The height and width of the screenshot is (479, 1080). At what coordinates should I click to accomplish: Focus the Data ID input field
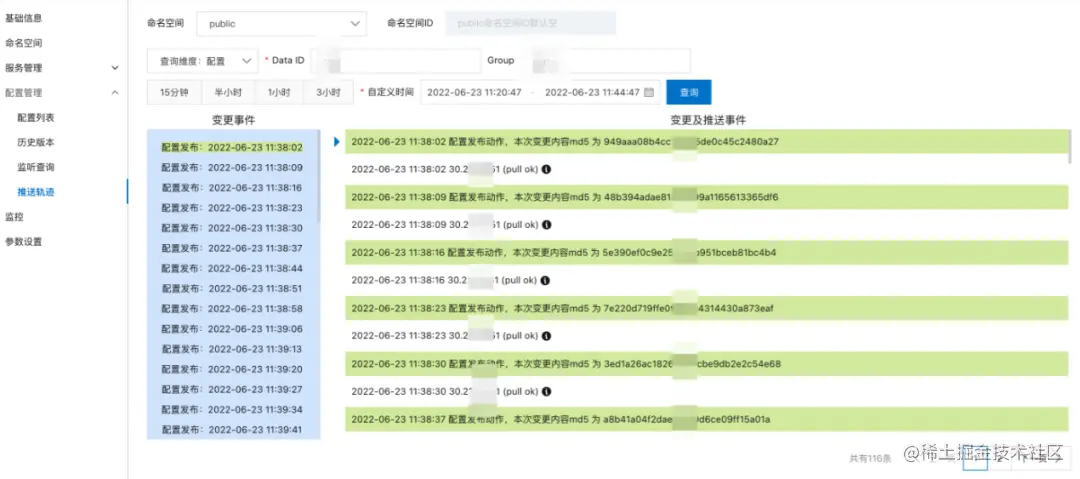coord(396,61)
